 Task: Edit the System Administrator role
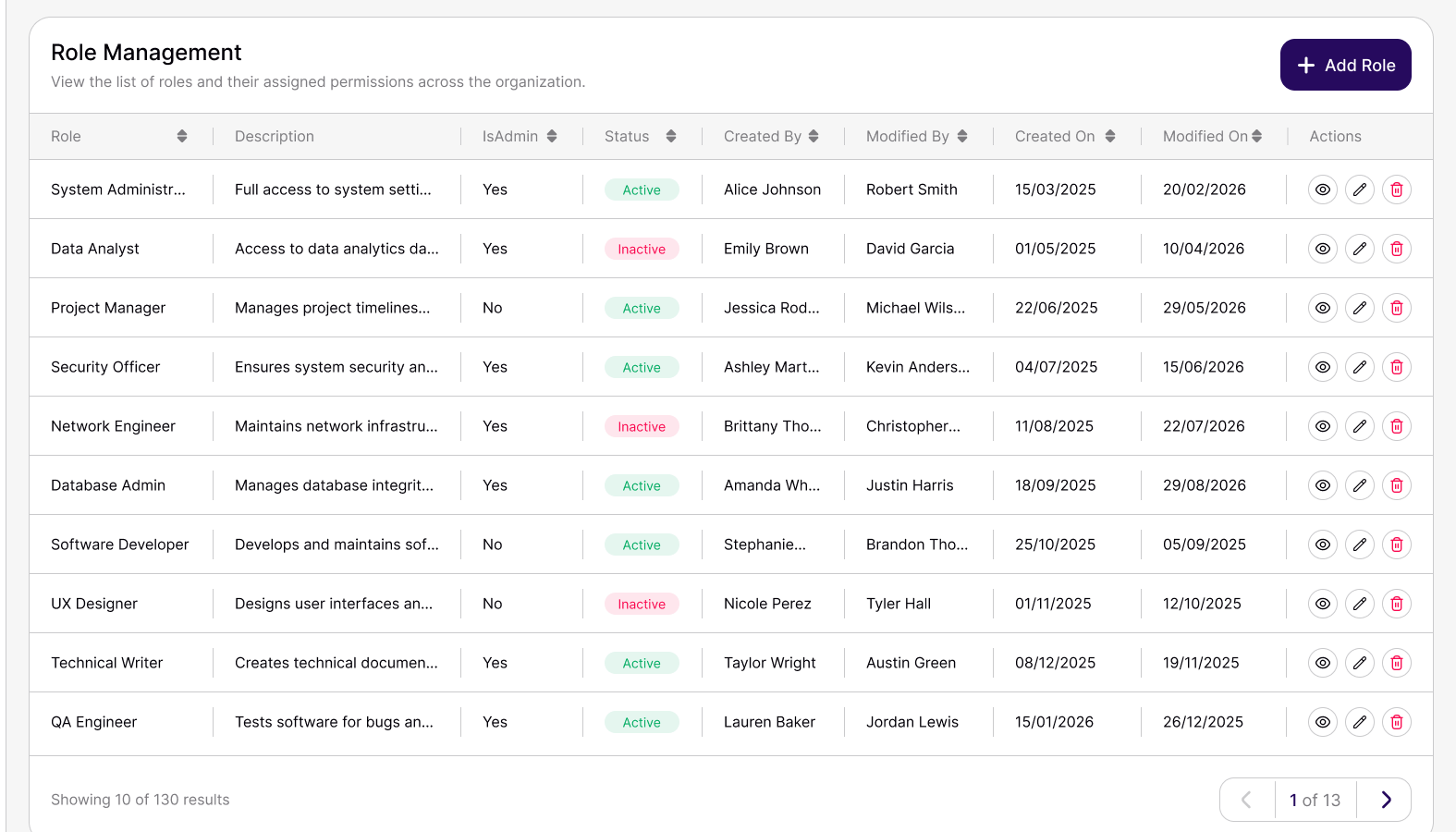tap(1360, 190)
